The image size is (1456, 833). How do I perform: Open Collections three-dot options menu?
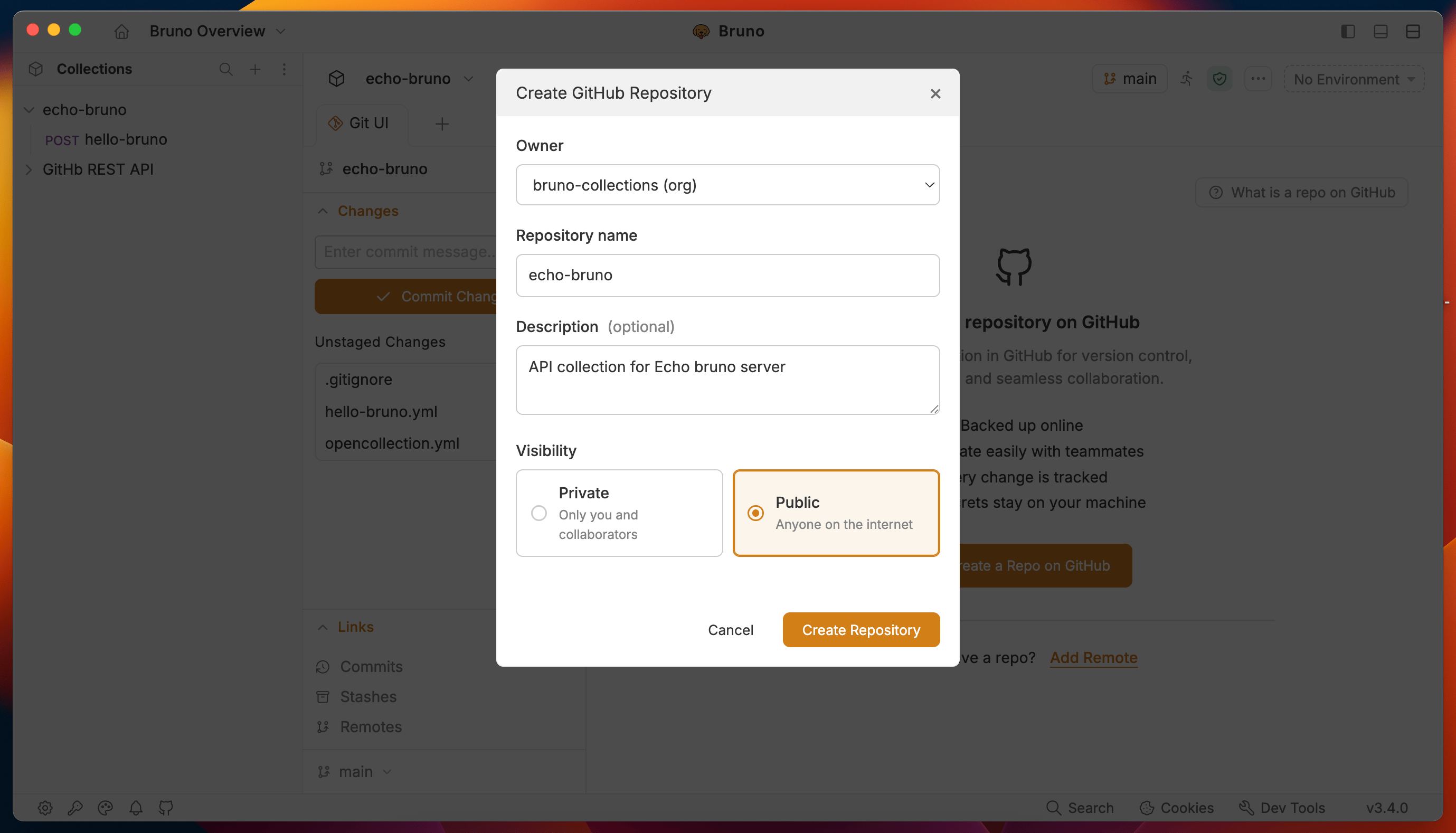(x=285, y=69)
